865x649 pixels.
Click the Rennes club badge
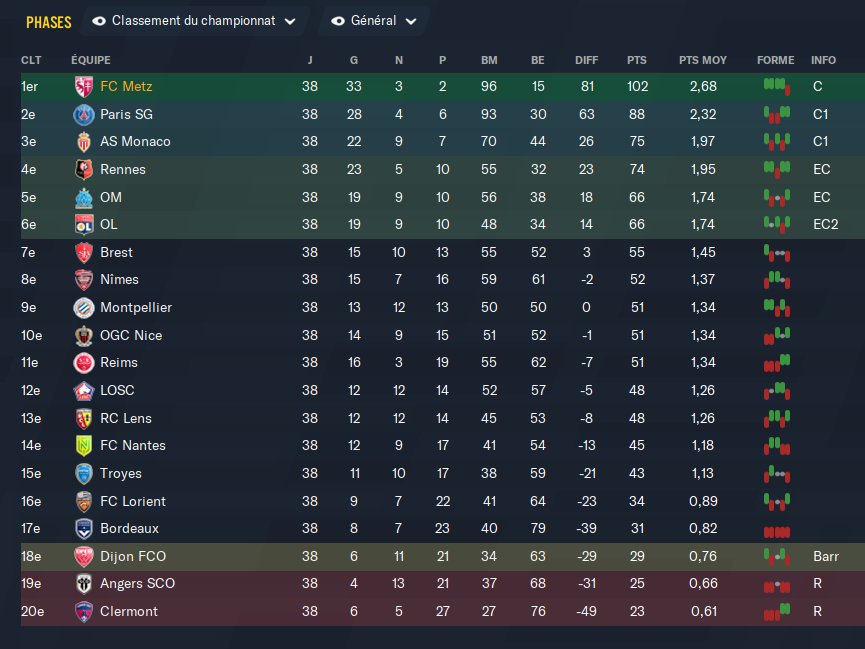point(83,170)
